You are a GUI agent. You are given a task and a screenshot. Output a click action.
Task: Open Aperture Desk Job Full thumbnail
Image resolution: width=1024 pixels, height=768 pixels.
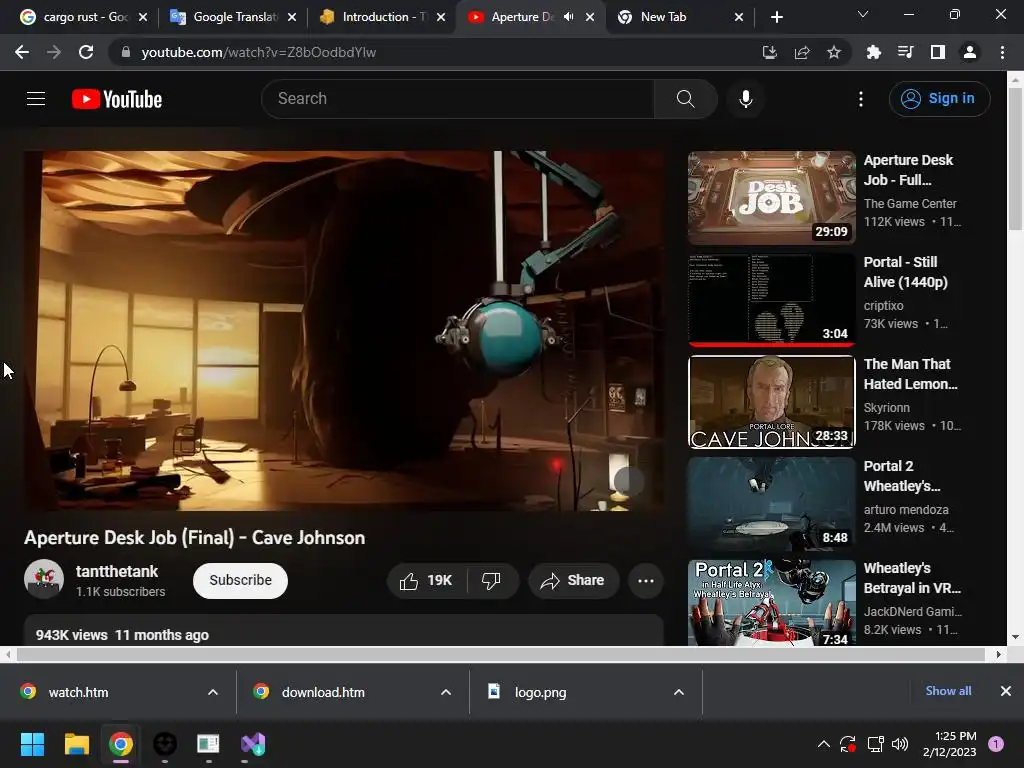[771, 198]
